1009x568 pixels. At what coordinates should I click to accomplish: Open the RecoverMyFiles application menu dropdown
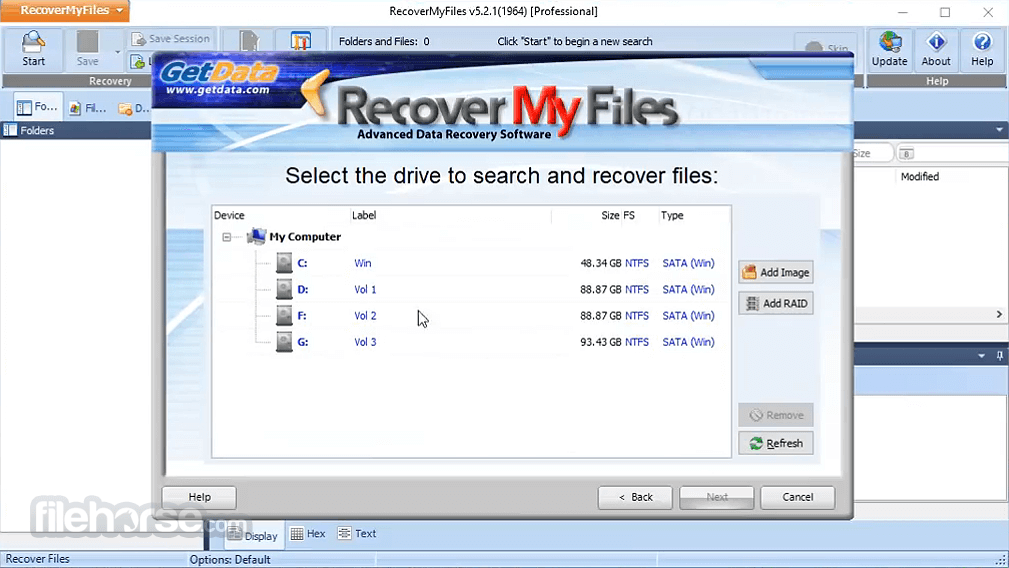(65, 10)
